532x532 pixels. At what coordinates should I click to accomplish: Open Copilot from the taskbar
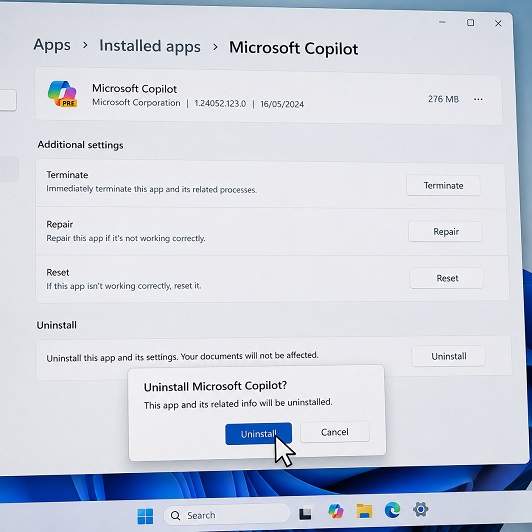tap(336, 511)
